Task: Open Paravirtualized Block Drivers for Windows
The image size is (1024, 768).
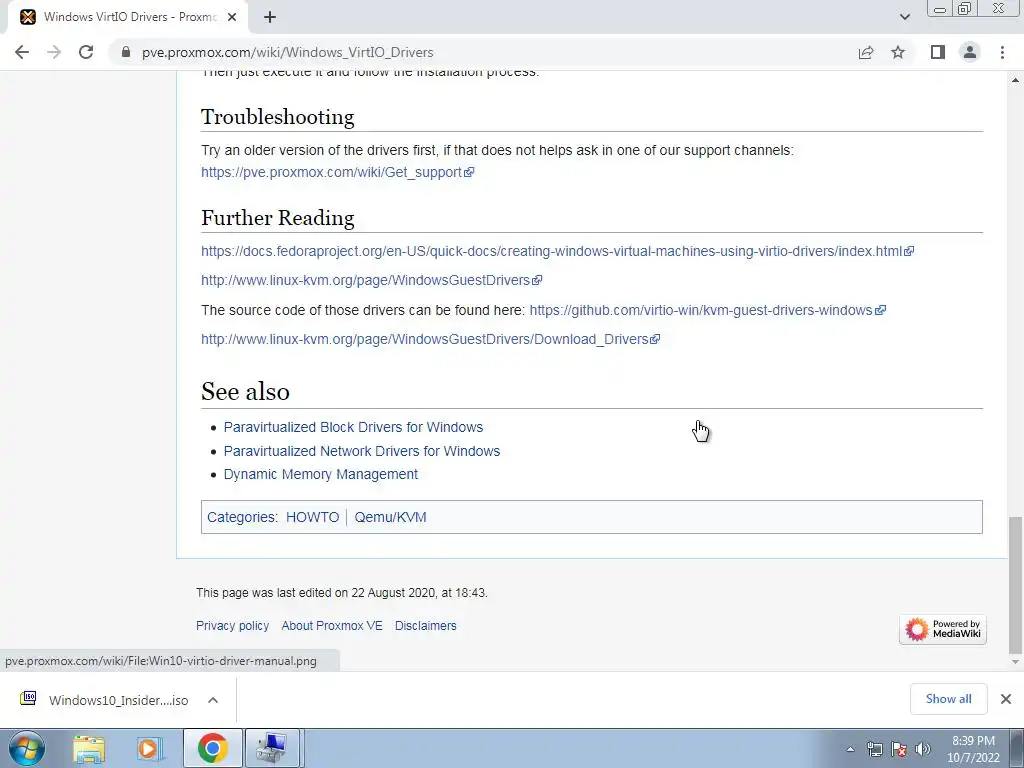Action: click(x=353, y=427)
